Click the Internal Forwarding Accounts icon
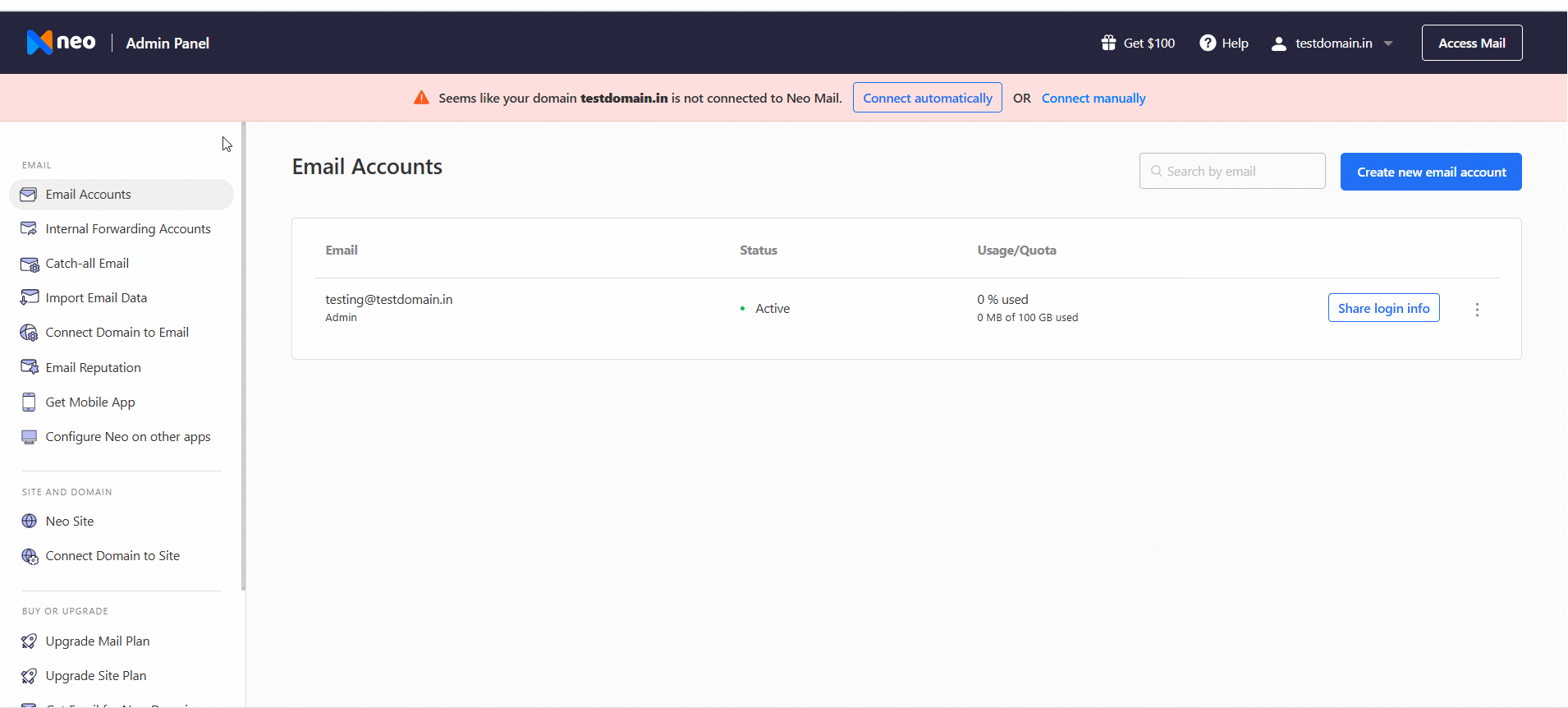The height and width of the screenshot is (708, 1568). click(29, 229)
